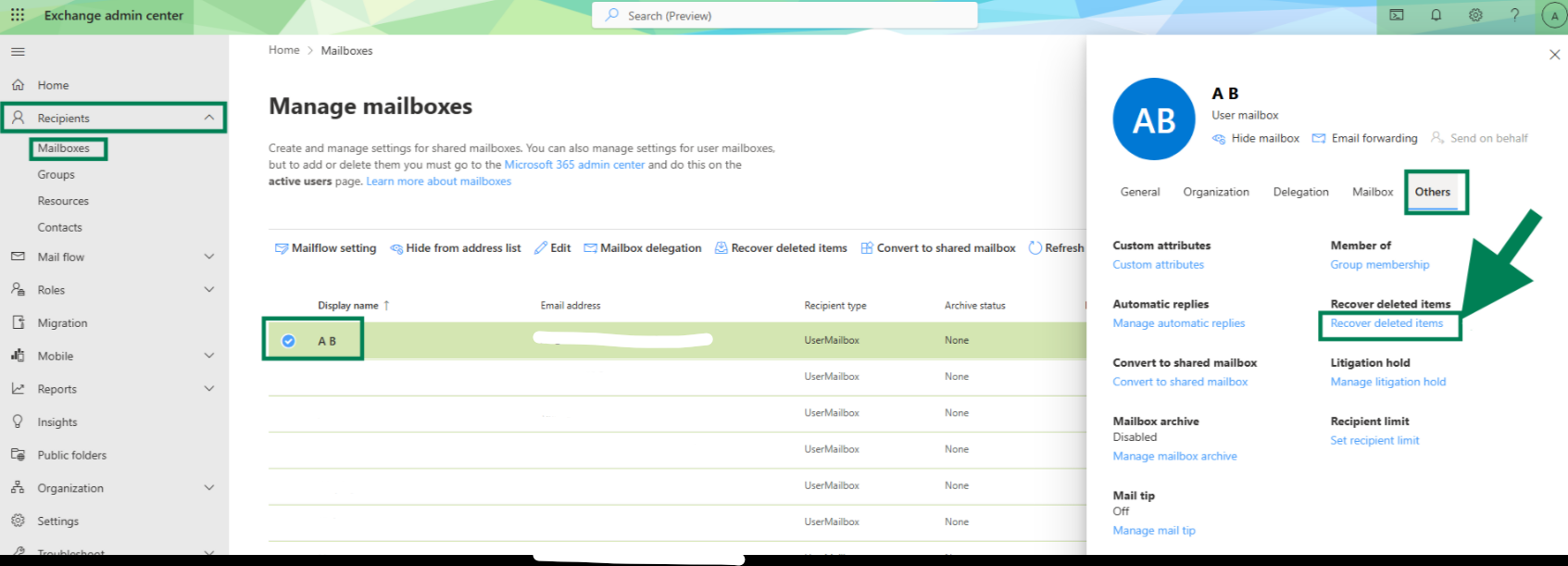1568x566 pixels.
Task: Switch to the Mailbox tab
Action: [x=1373, y=192]
